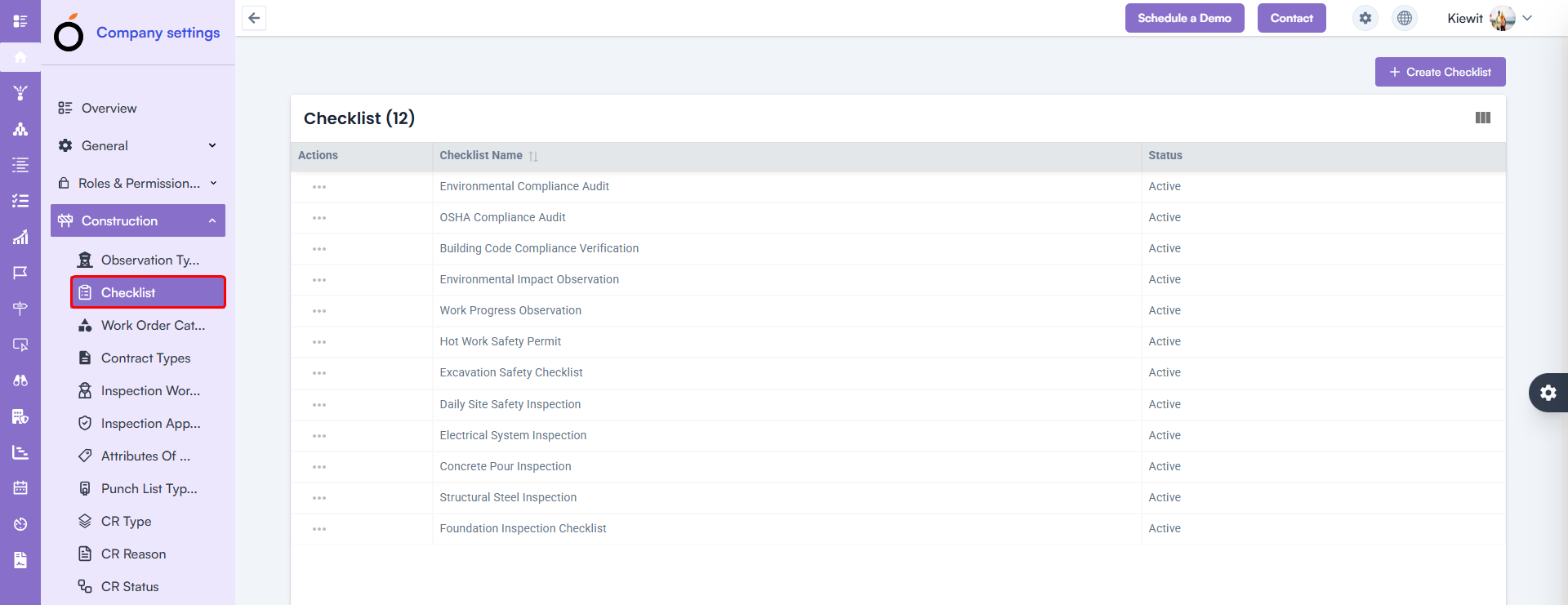Open Foundation Inspection Checklist link

coord(523,528)
